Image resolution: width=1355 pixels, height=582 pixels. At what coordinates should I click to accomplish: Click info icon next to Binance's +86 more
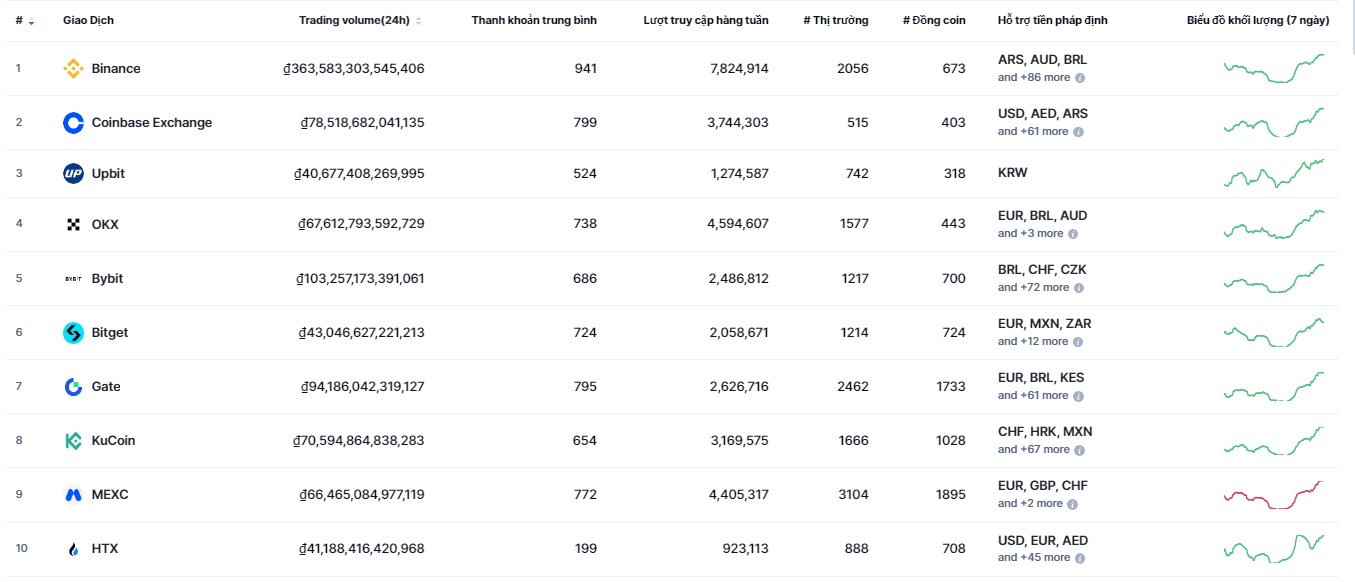click(1080, 78)
